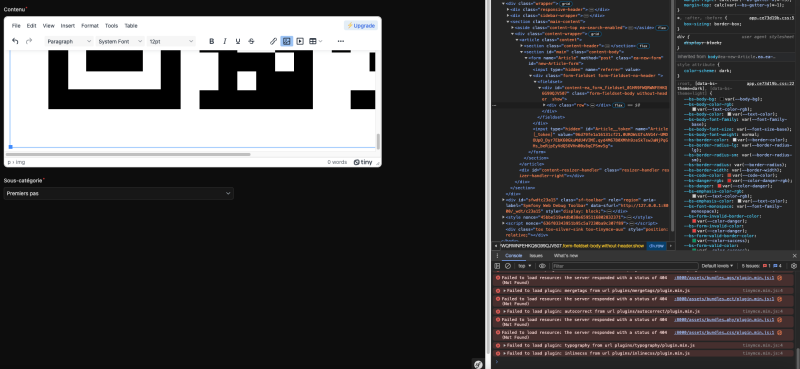The height and width of the screenshot is (369, 800).
Task: Collapse the main-content section node
Action: click(508, 22)
